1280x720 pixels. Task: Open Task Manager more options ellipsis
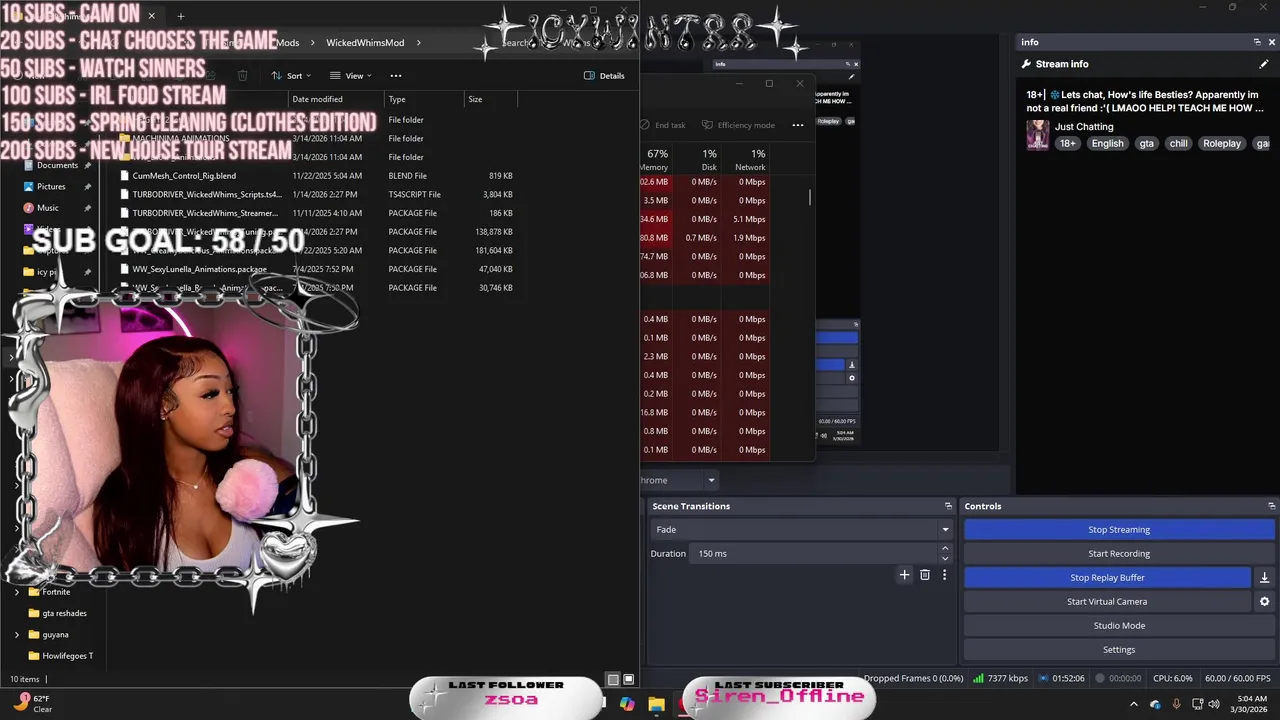coord(798,125)
